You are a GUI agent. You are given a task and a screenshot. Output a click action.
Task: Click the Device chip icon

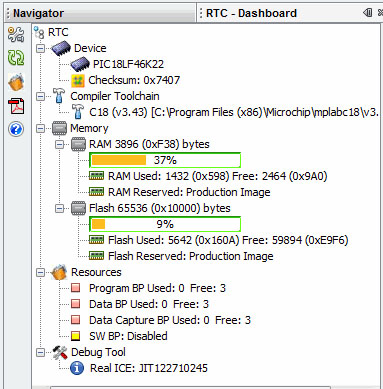(x=61, y=48)
